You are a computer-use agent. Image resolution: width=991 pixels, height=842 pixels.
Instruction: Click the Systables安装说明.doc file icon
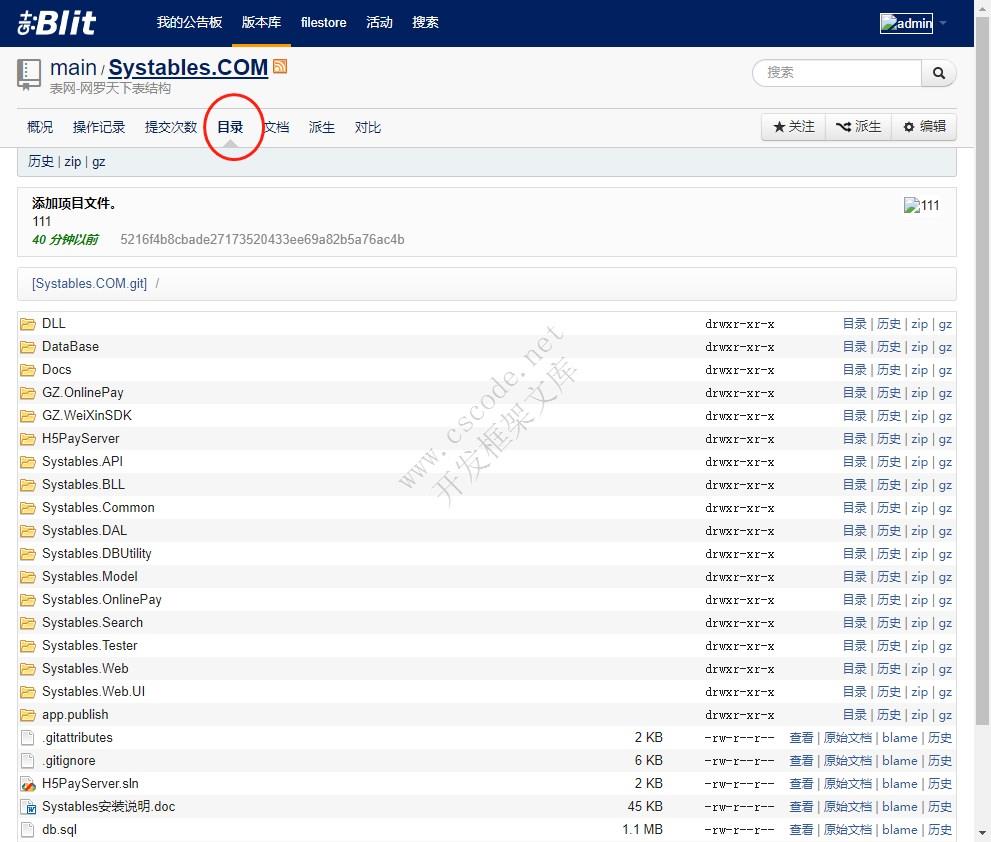click(28, 807)
